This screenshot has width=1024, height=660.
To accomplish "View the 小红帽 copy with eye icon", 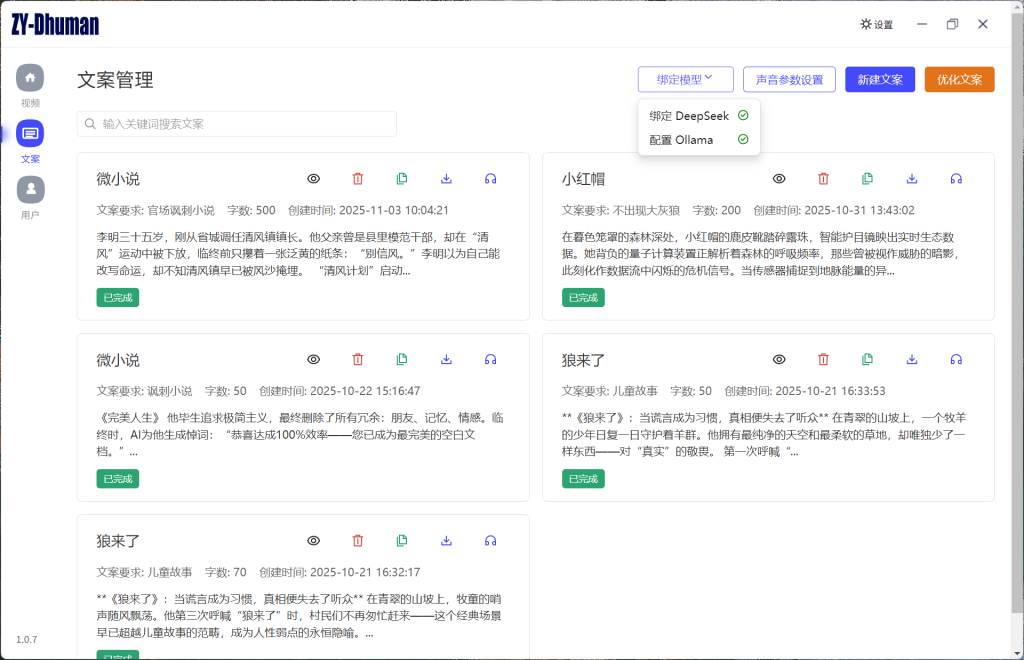I will pos(779,179).
